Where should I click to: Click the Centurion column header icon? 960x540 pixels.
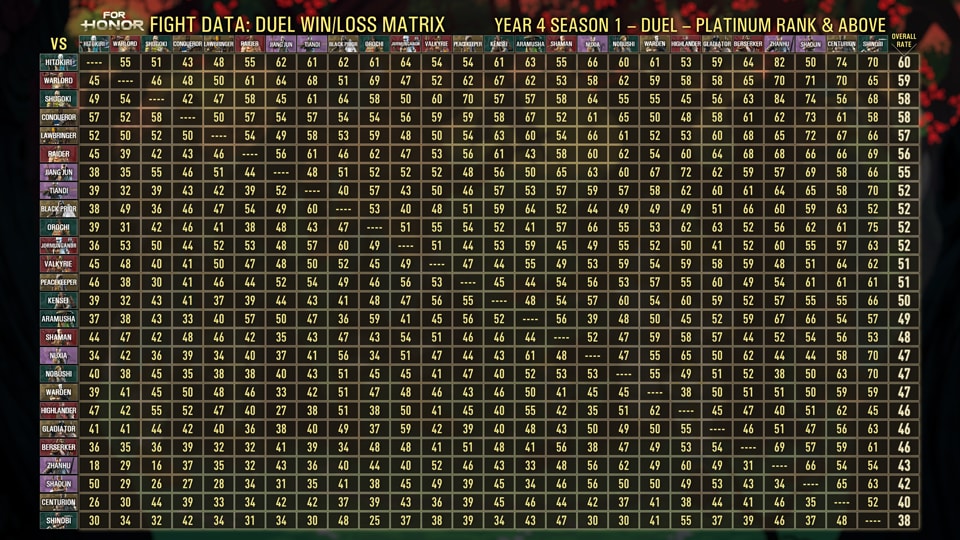[x=842, y=44]
